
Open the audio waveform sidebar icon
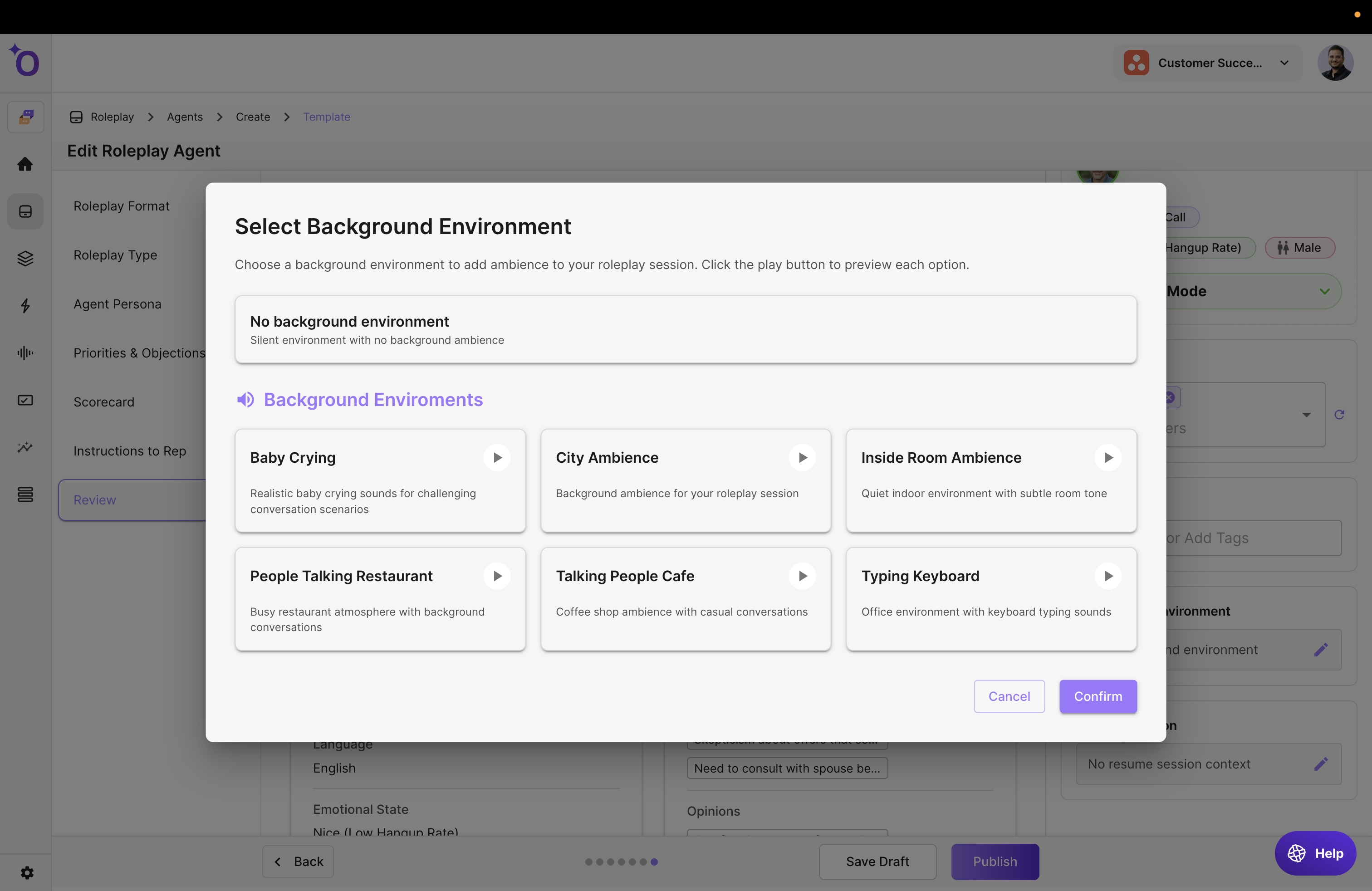tap(25, 352)
